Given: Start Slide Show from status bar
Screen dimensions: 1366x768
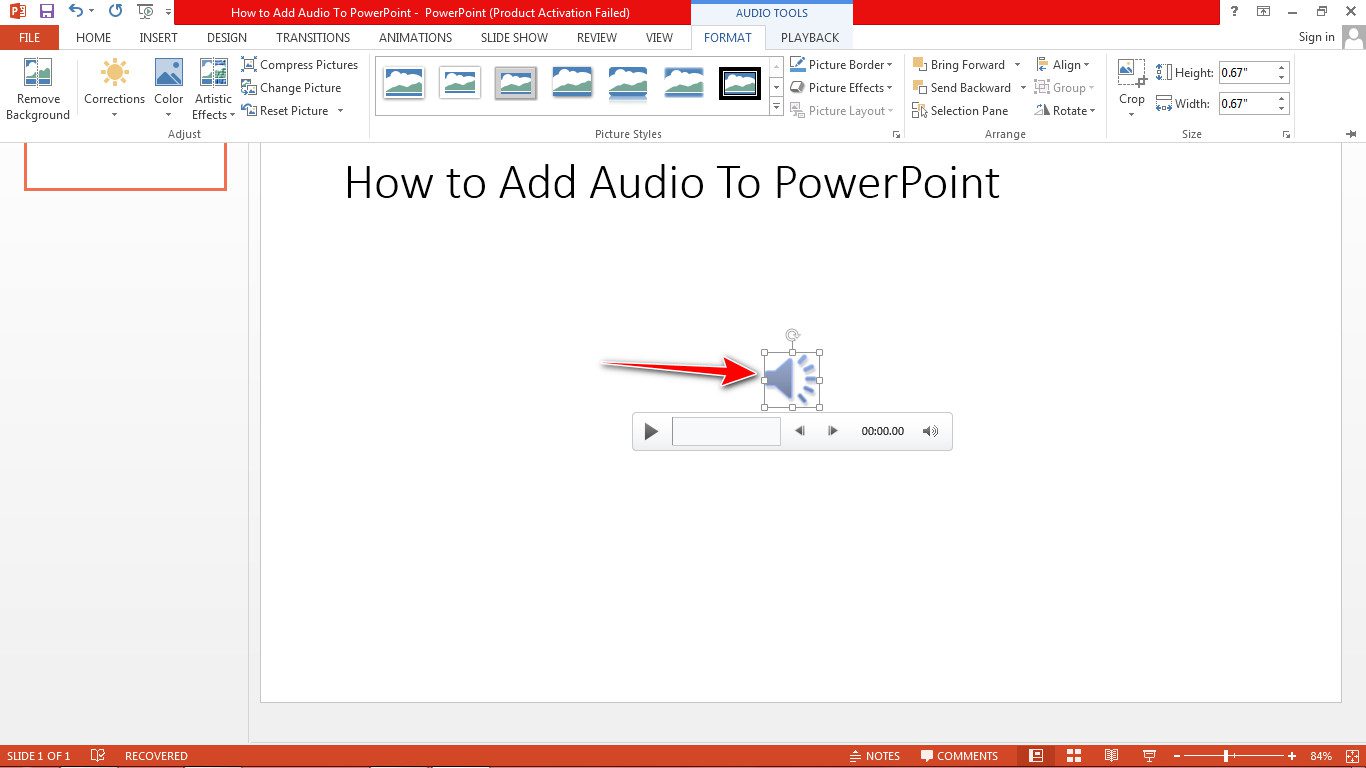Looking at the screenshot, I should tap(1149, 756).
